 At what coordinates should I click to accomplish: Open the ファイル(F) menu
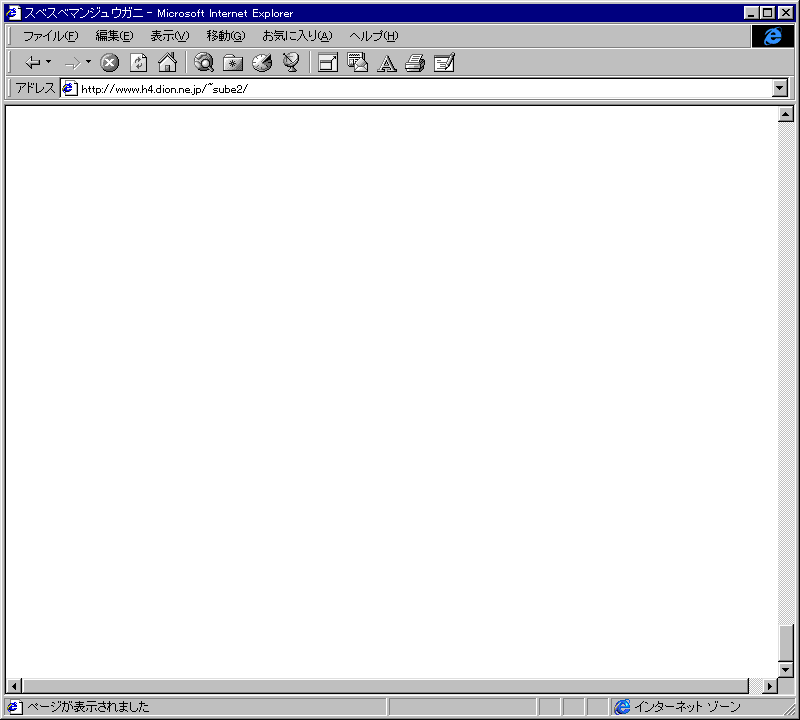51,36
